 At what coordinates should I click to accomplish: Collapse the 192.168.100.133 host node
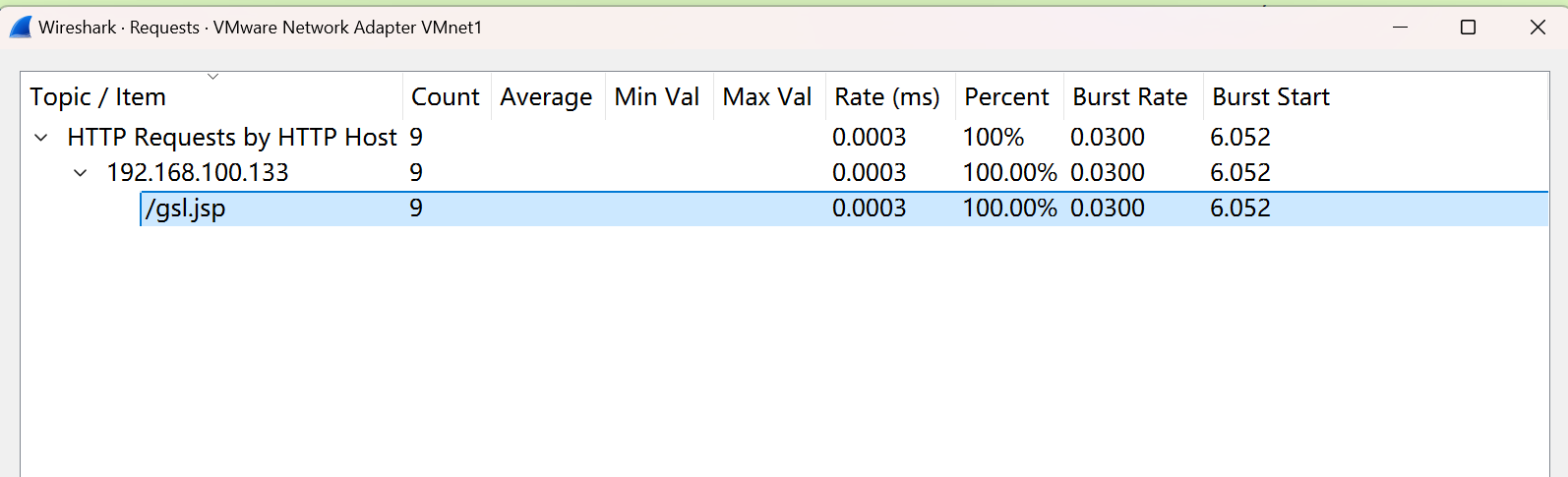[x=81, y=173]
